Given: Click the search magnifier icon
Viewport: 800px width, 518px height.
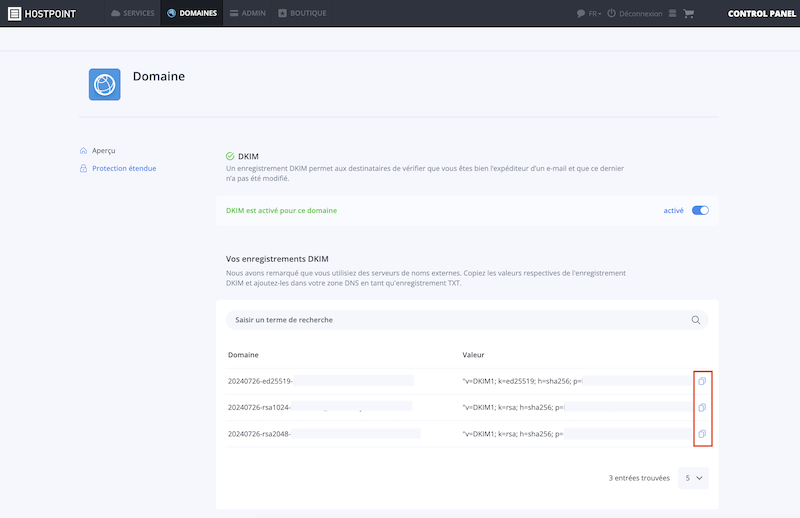Looking at the screenshot, I should pyautogui.click(x=696, y=320).
